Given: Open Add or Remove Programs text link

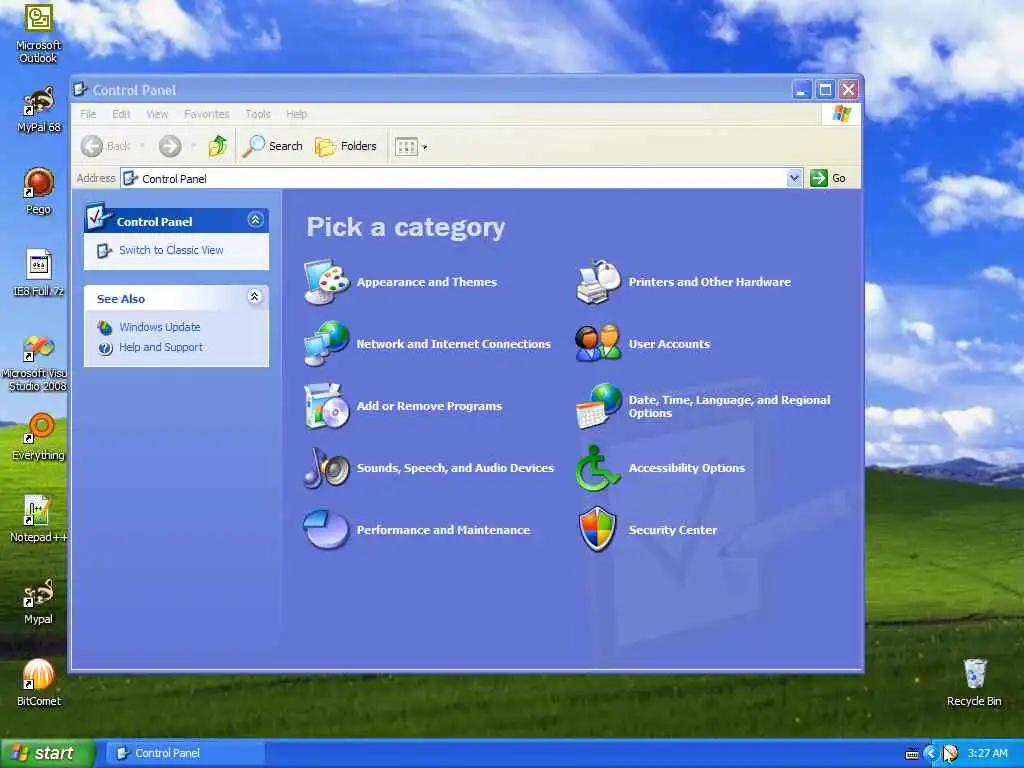Looking at the screenshot, I should pyautogui.click(x=429, y=406).
